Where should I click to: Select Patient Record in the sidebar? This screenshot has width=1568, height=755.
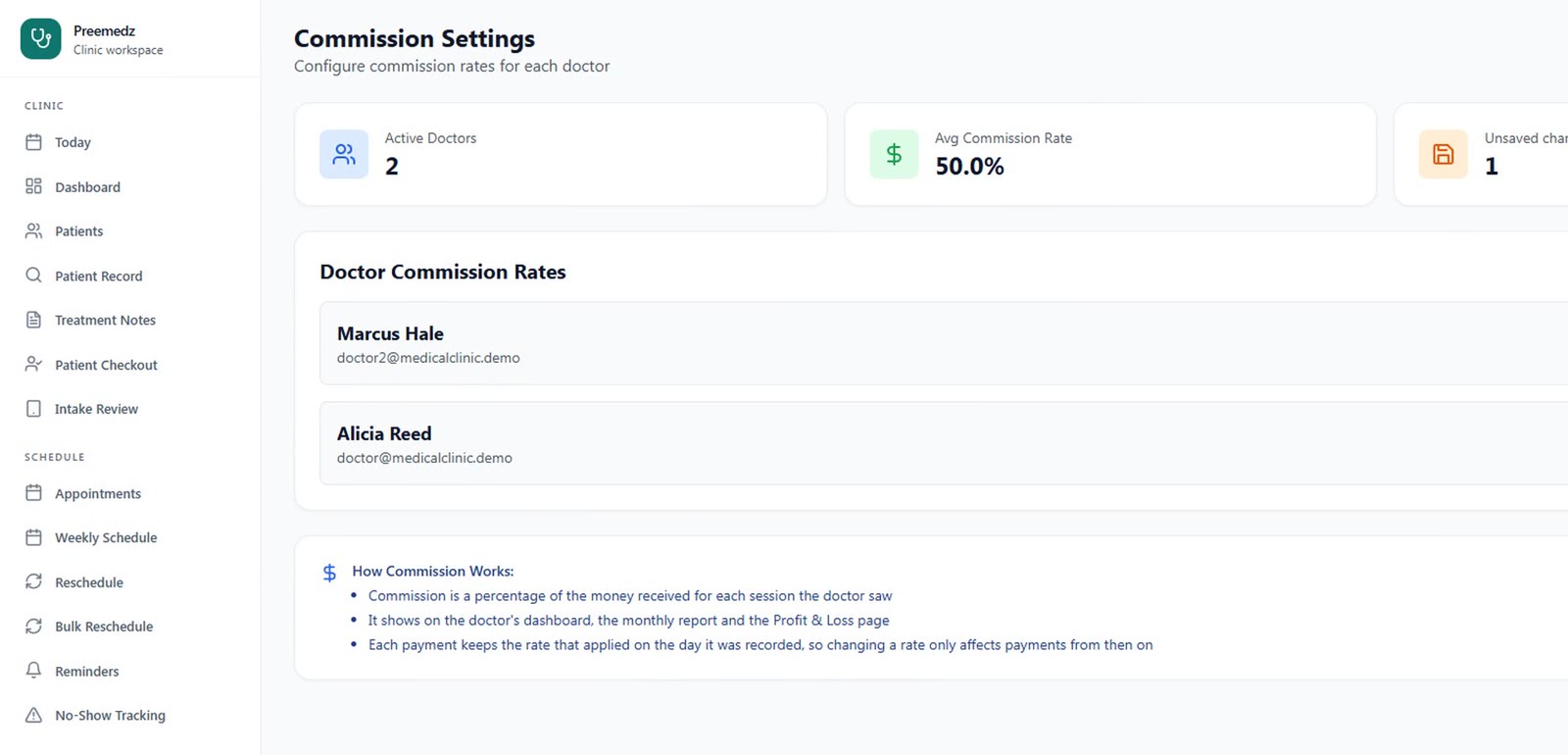[129, 276]
